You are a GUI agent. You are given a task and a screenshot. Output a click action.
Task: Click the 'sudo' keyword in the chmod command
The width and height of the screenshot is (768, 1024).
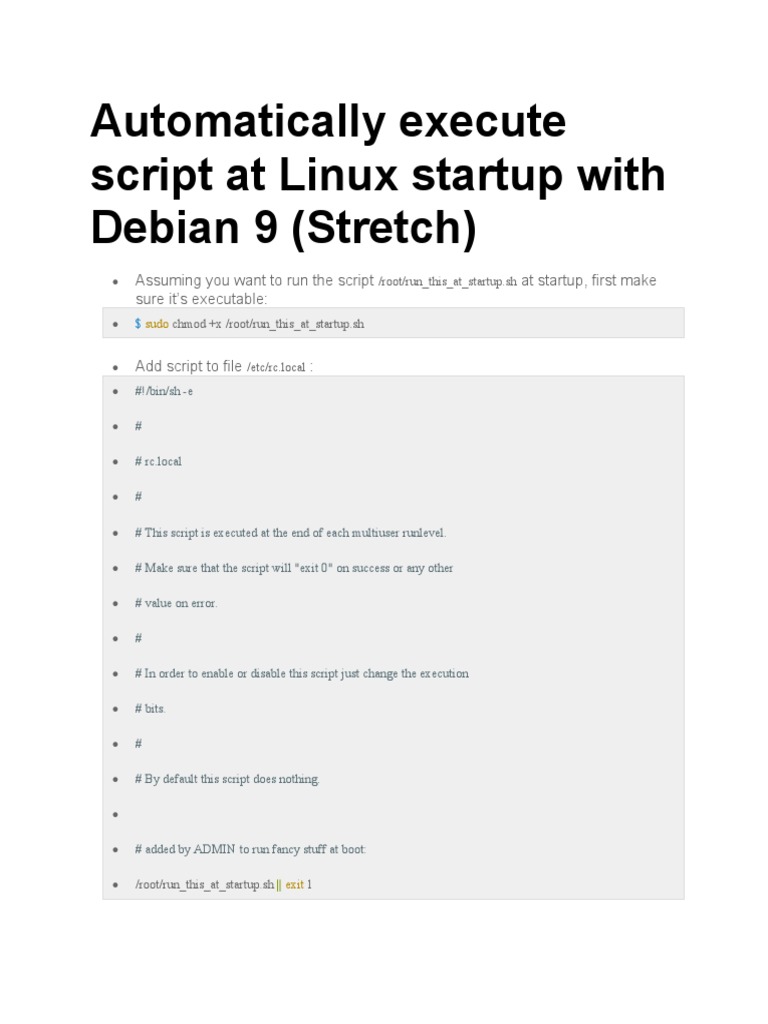point(157,324)
